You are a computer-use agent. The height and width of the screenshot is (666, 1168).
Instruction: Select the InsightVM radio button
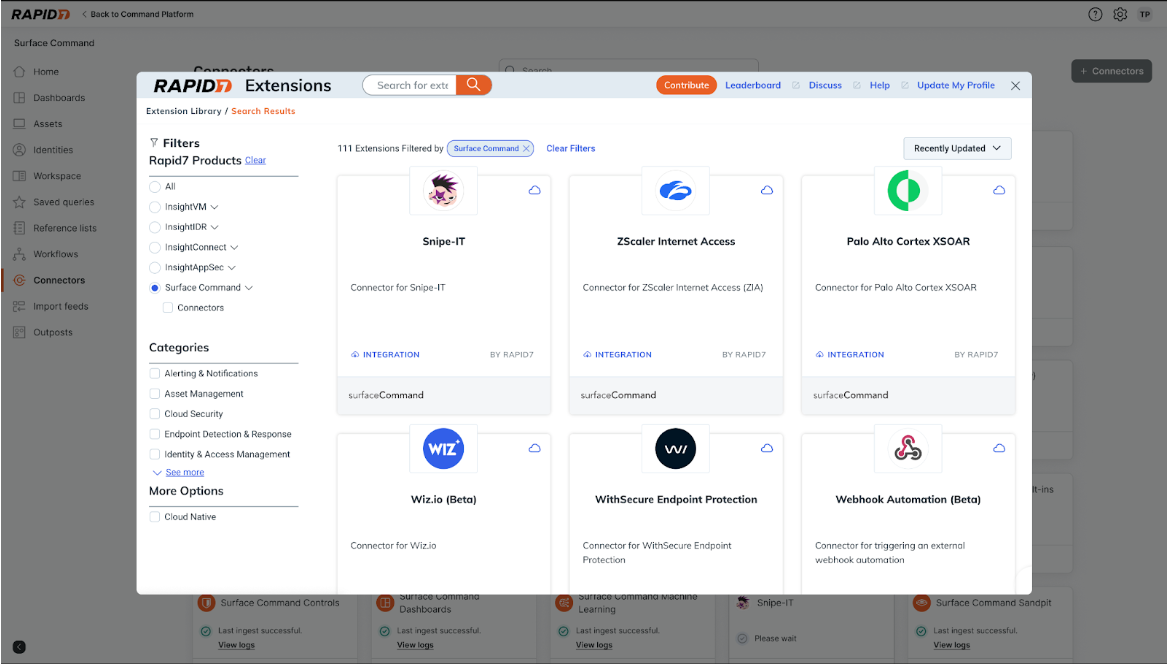[155, 207]
